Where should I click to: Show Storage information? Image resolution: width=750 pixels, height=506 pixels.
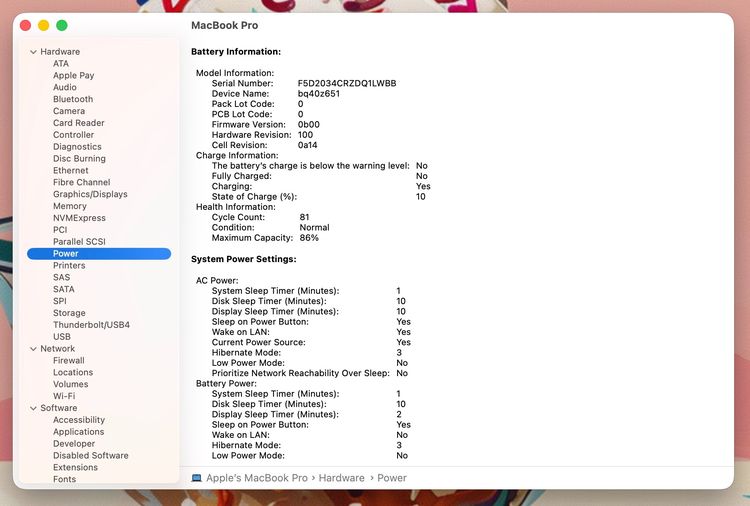(69, 313)
